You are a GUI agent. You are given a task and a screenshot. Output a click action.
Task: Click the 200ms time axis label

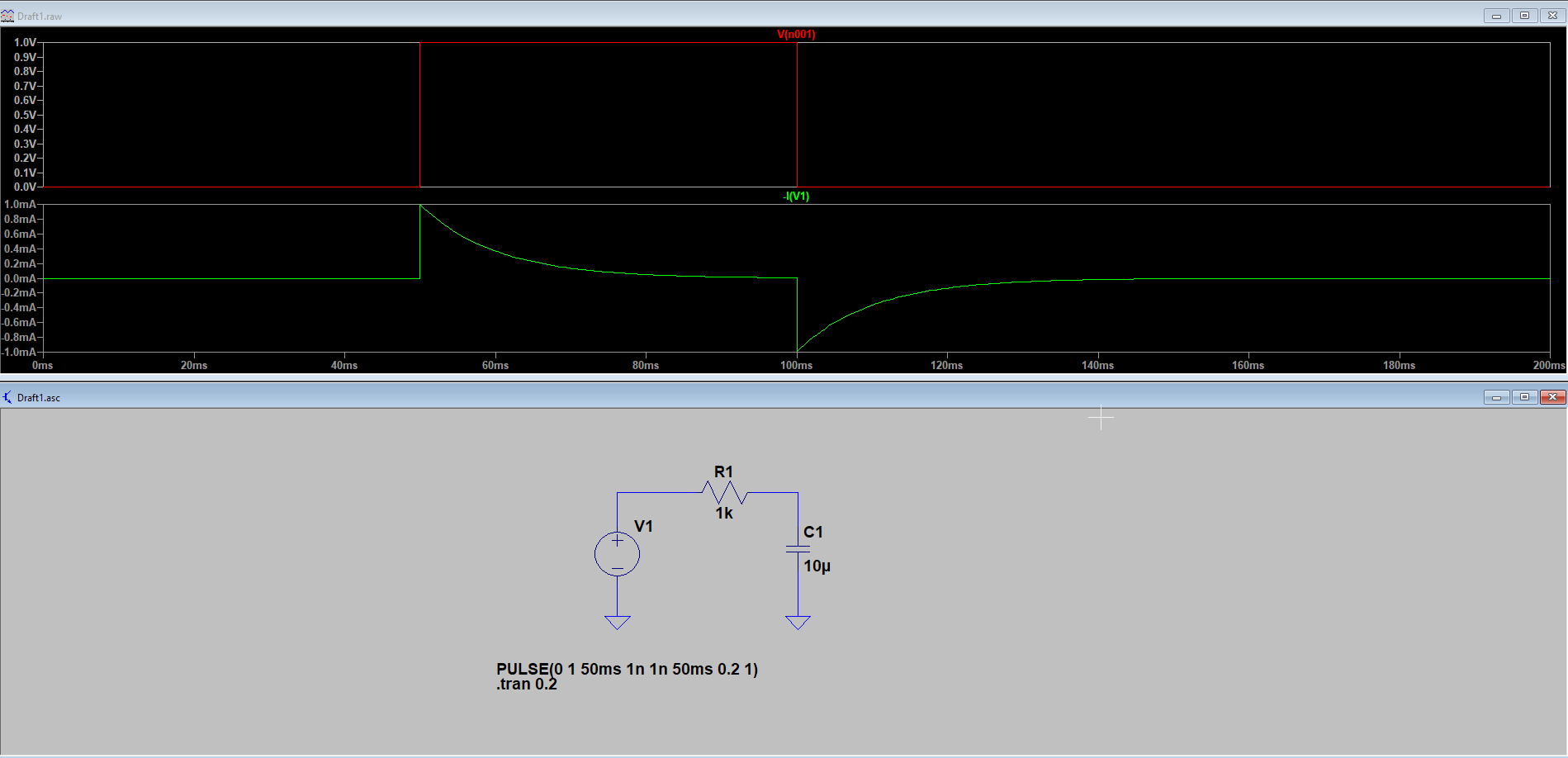(x=1549, y=365)
